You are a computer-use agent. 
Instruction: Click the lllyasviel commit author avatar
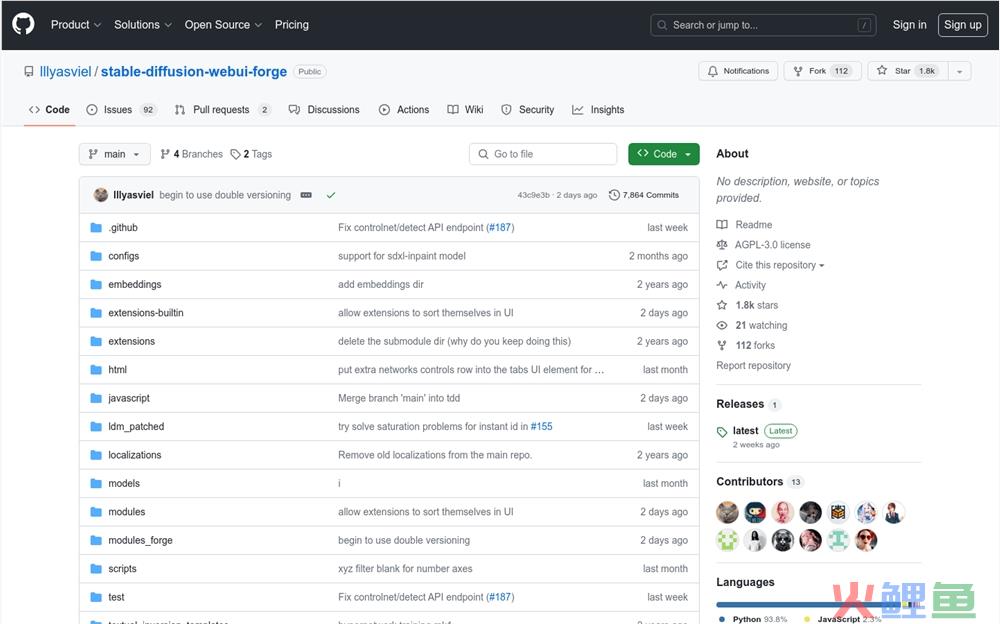click(101, 195)
